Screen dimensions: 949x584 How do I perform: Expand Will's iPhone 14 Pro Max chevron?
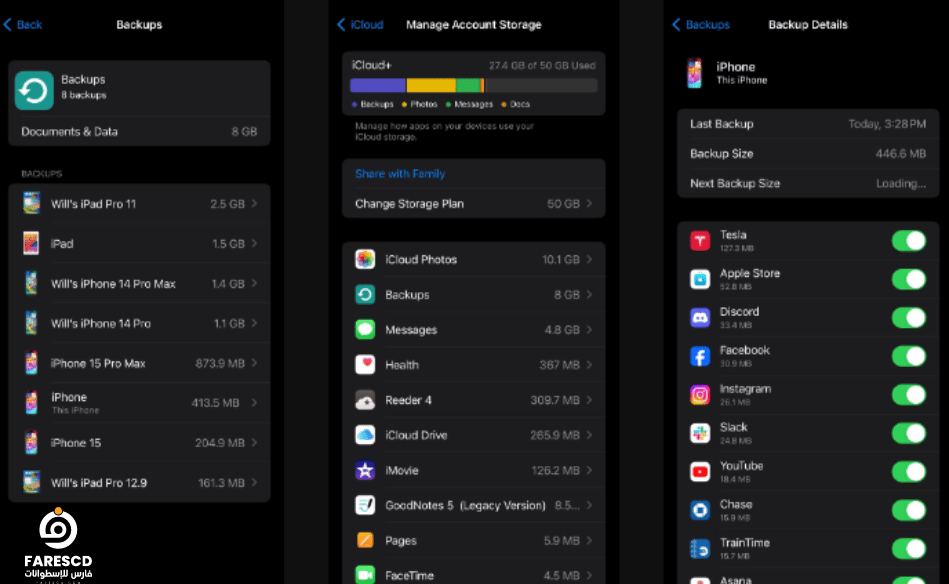pyautogui.click(x=255, y=283)
